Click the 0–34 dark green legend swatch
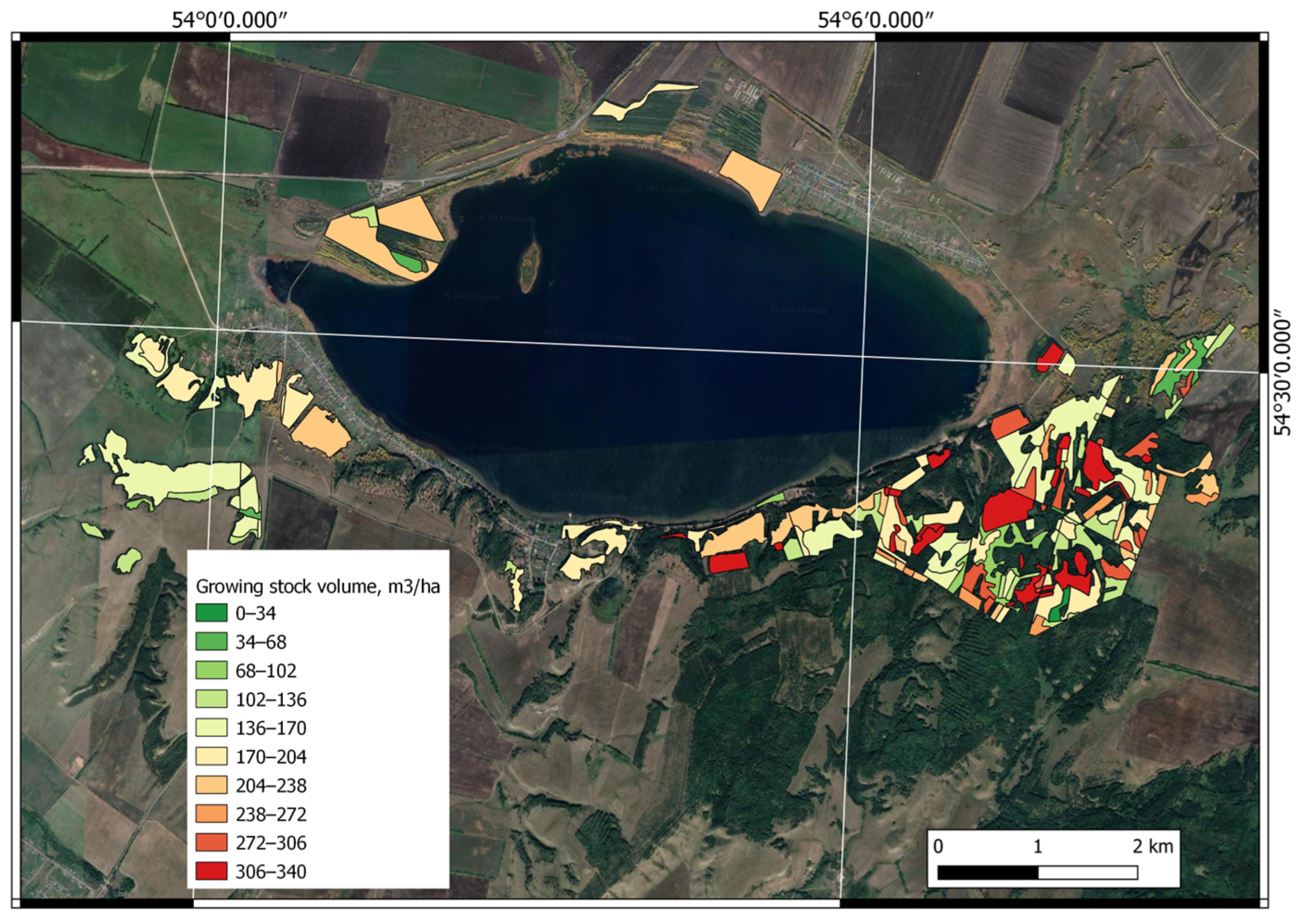 click(211, 613)
